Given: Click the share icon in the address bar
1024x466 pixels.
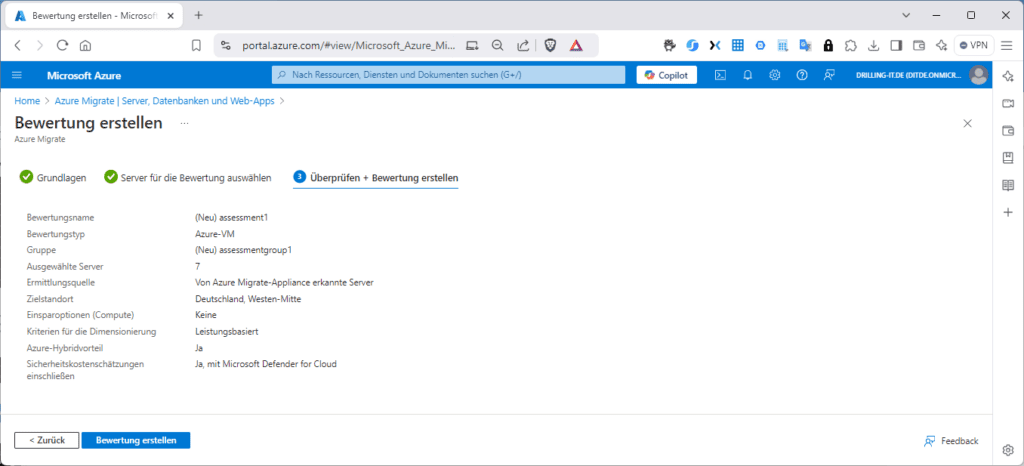Looking at the screenshot, I should [522, 46].
